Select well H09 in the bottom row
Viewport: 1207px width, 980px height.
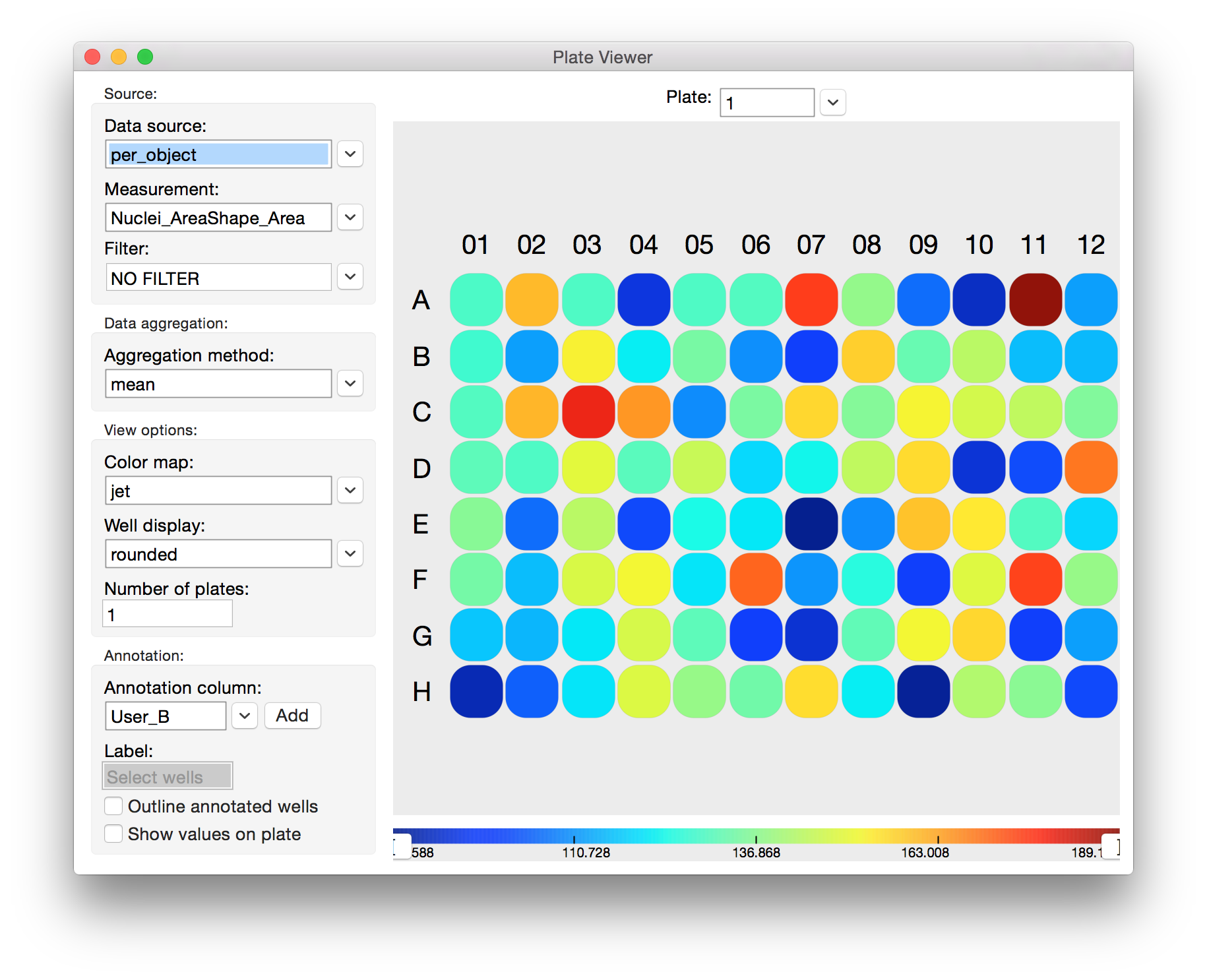coord(923,691)
